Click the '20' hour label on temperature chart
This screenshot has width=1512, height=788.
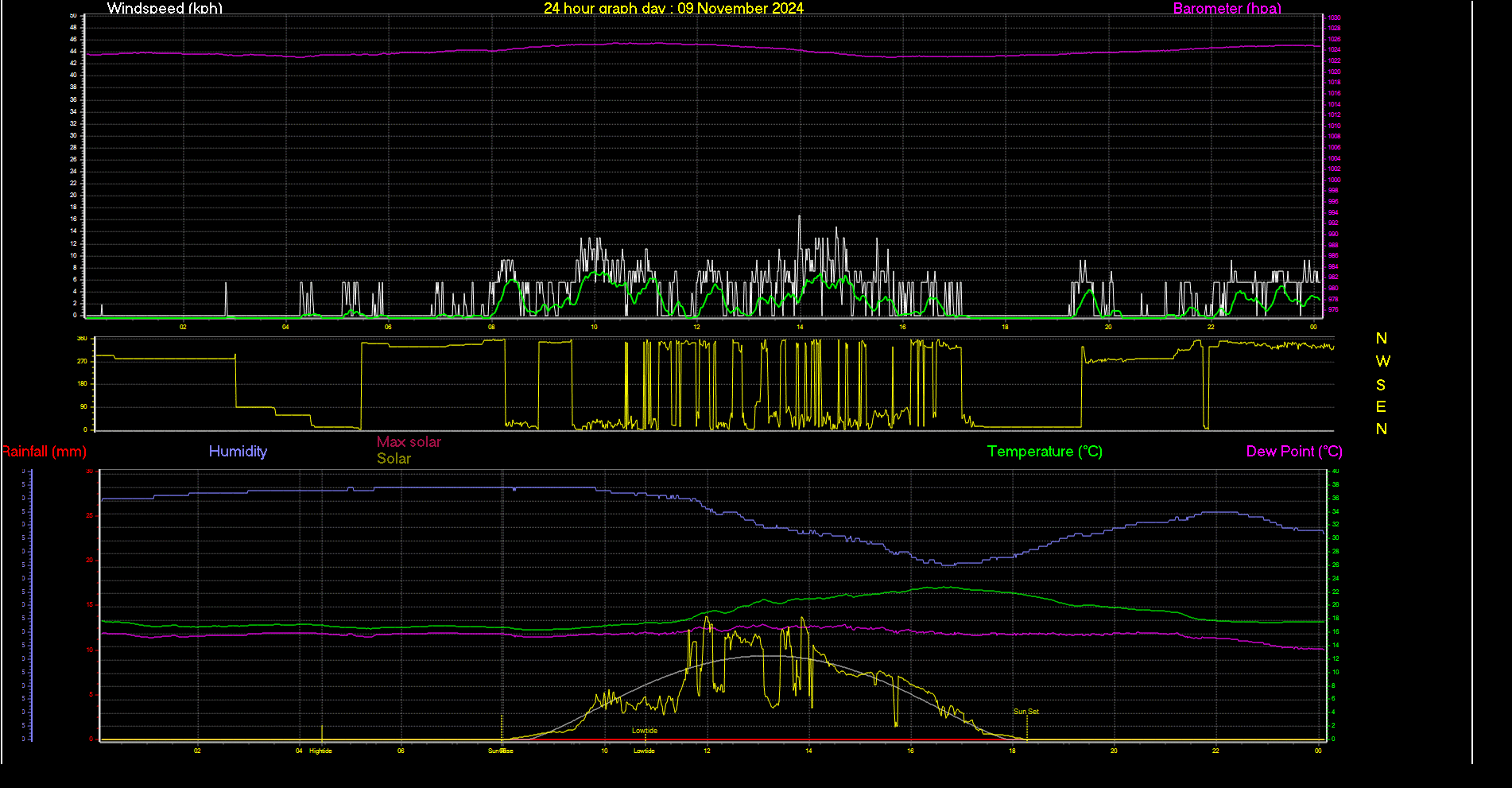point(1114,751)
